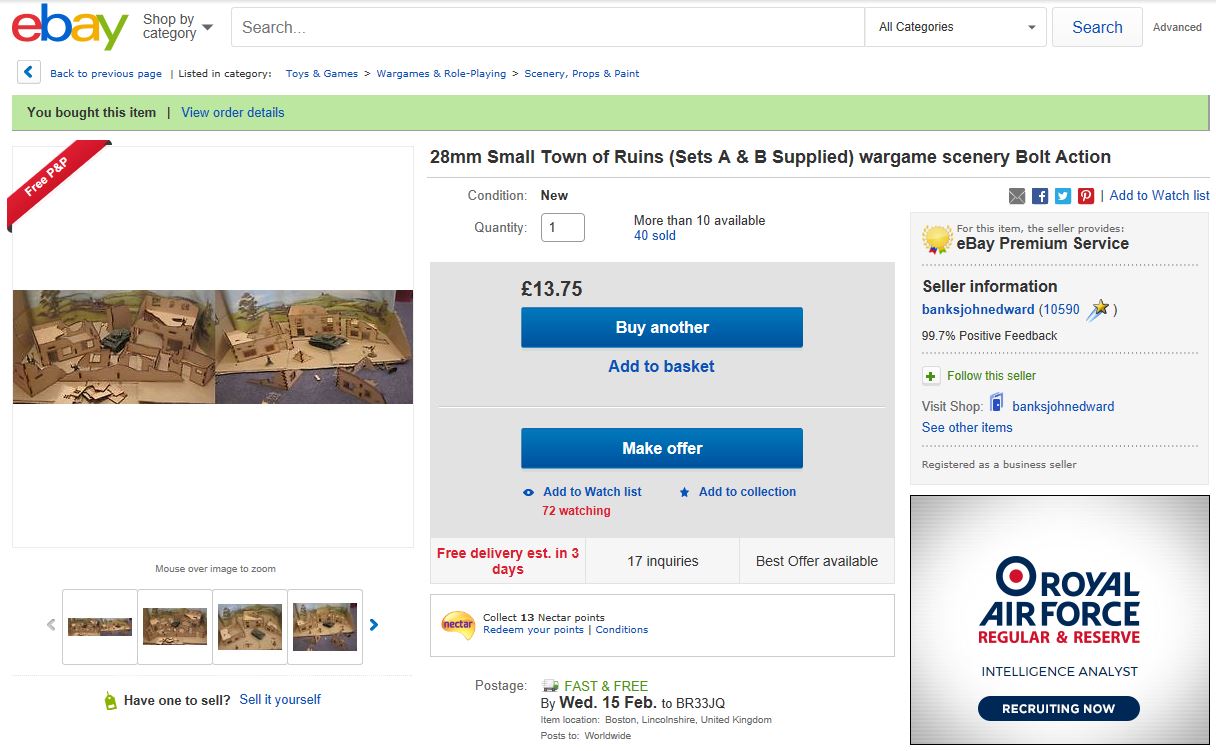Share listing on Pinterest
Screen dimensions: 1216x751
pos(1086,196)
